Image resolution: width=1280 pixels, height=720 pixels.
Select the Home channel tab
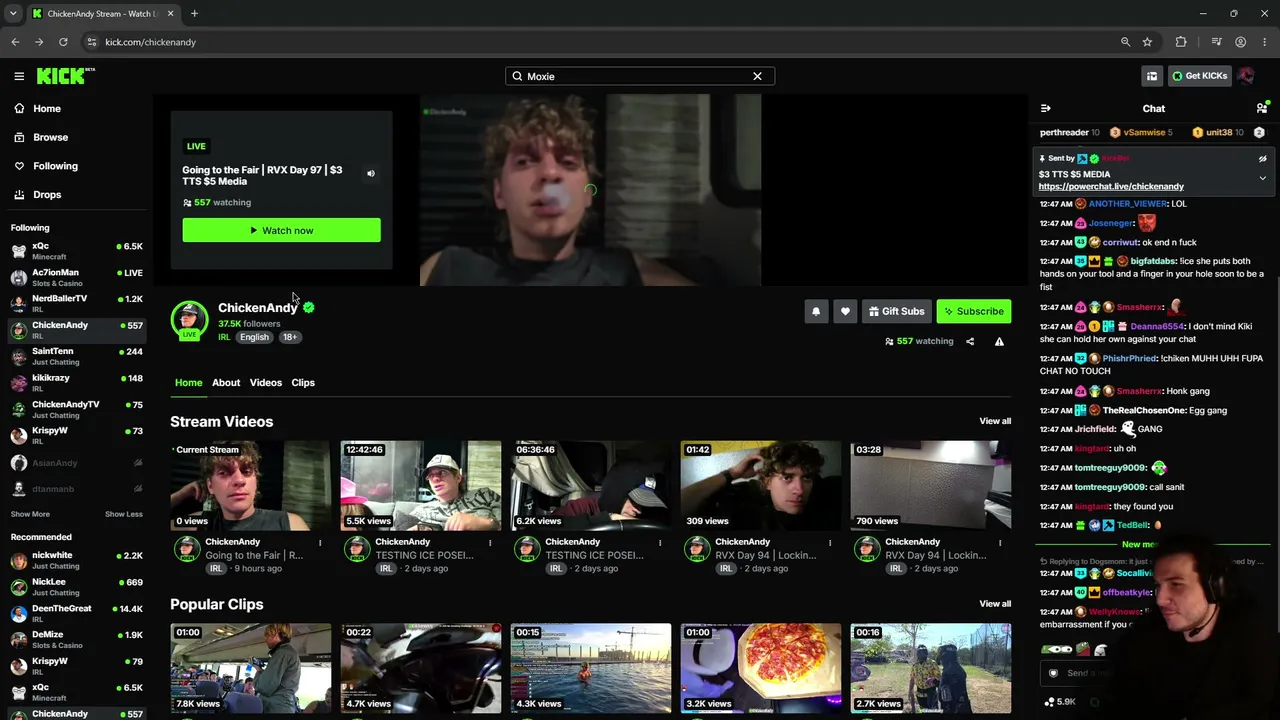(188, 382)
